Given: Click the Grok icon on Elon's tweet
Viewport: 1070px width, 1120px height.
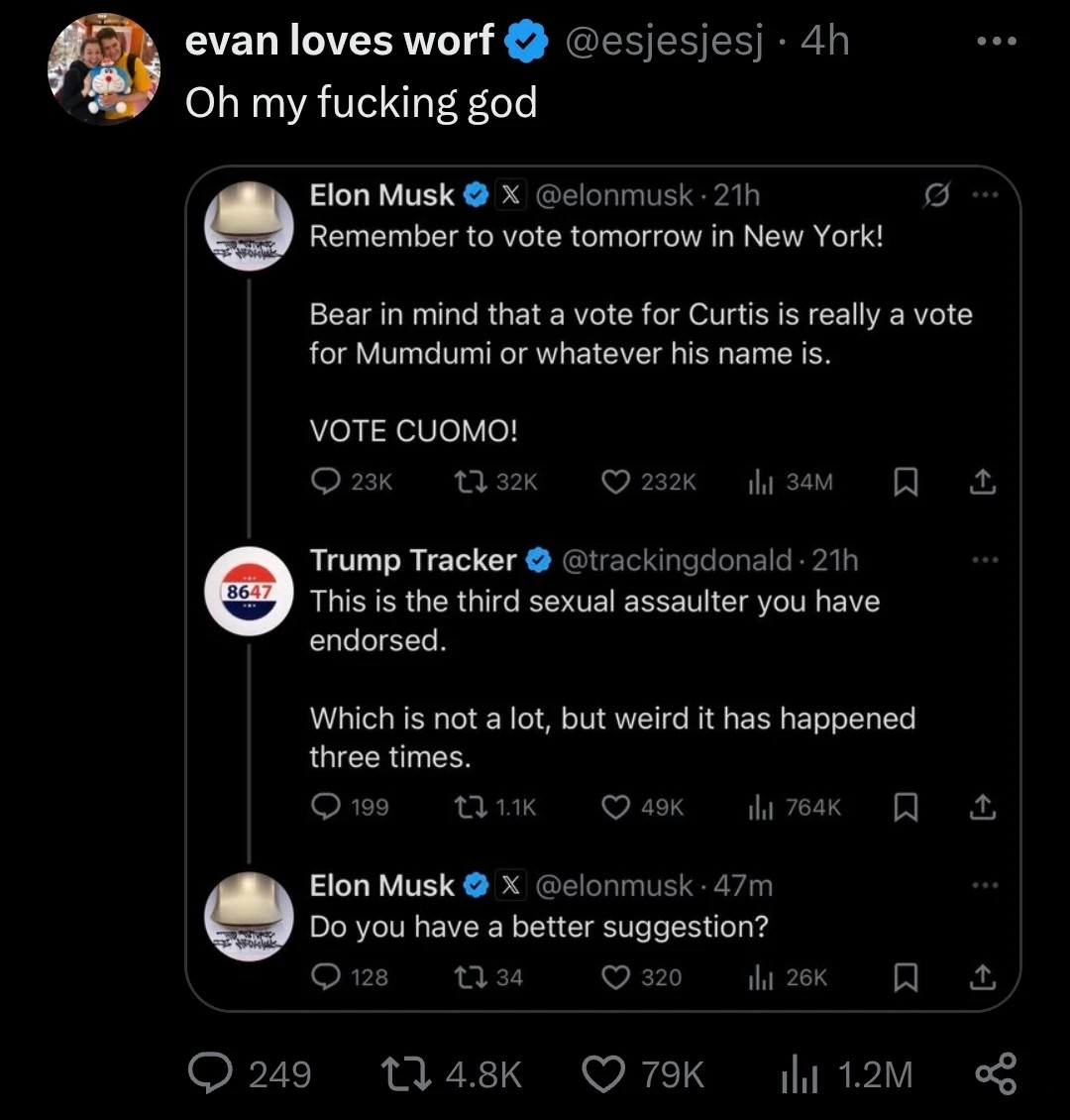Looking at the screenshot, I should point(930,196).
